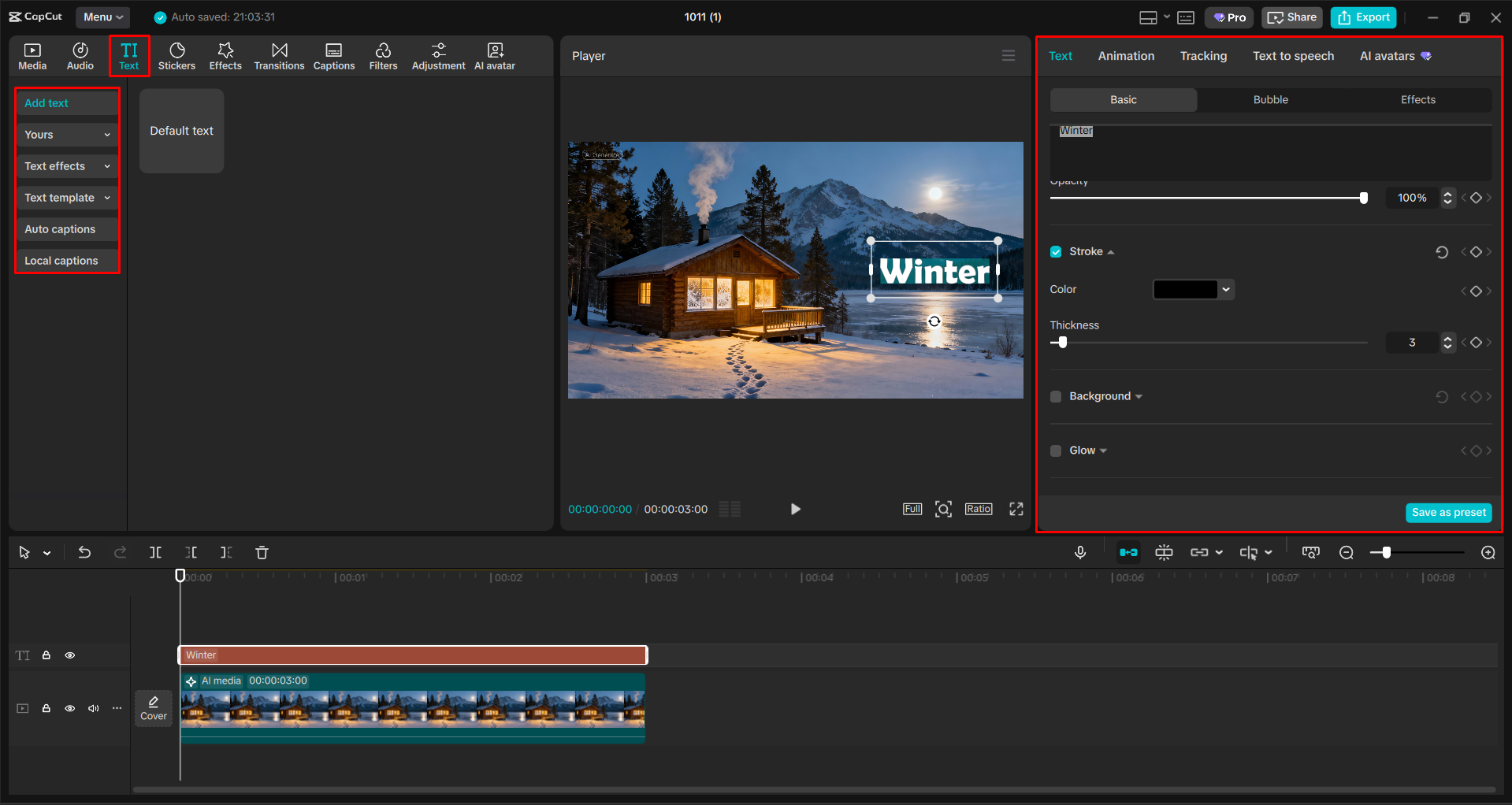Click the Undo icon
This screenshot has height=805, width=1512.
click(x=84, y=552)
